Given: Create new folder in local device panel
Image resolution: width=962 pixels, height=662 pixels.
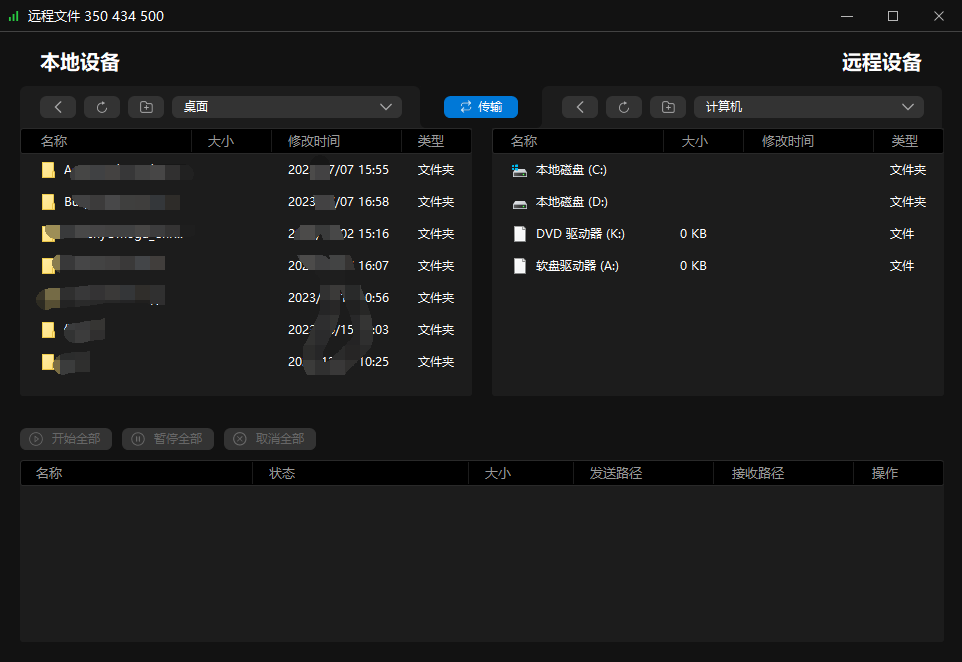Looking at the screenshot, I should coord(146,107).
